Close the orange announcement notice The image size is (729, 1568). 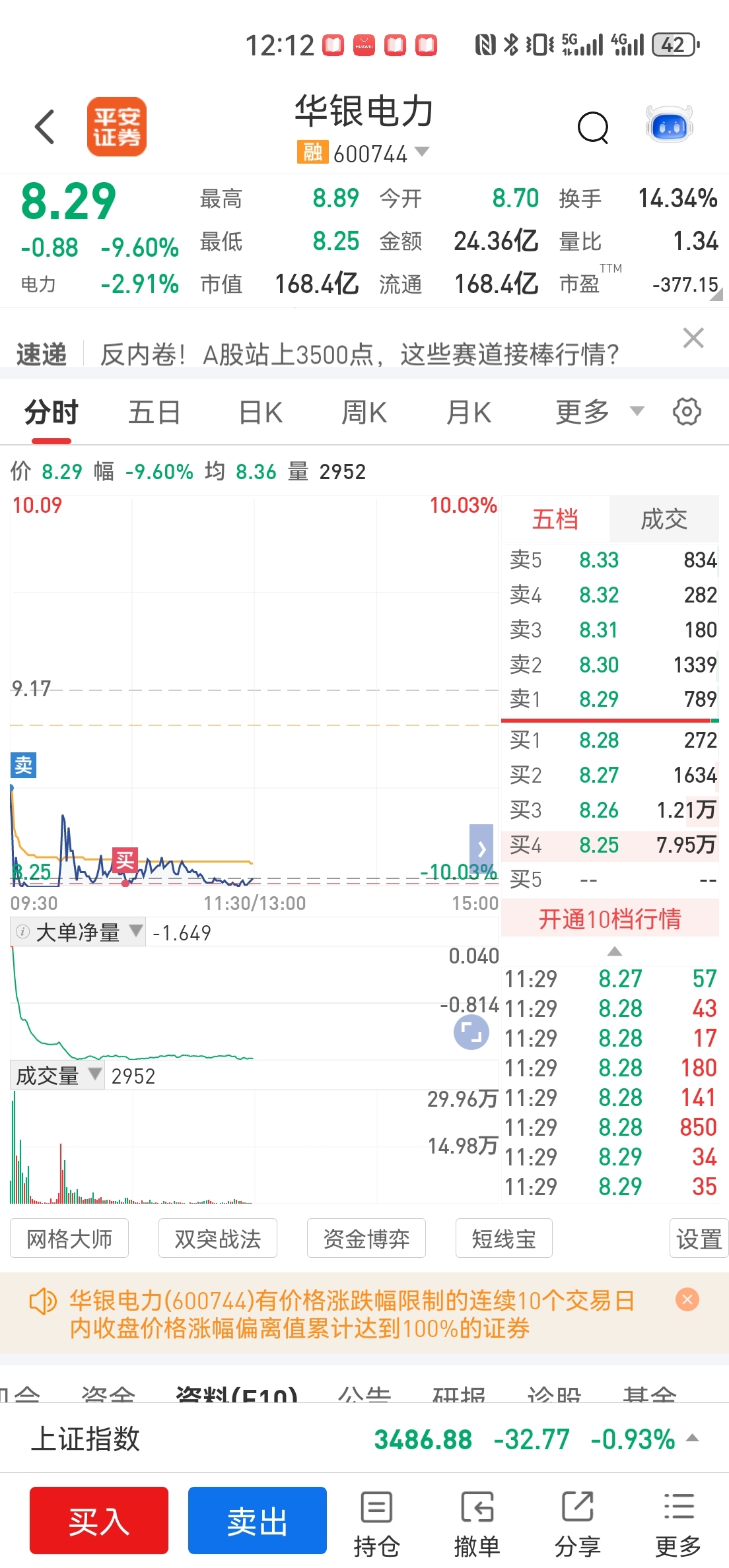[x=687, y=1299]
